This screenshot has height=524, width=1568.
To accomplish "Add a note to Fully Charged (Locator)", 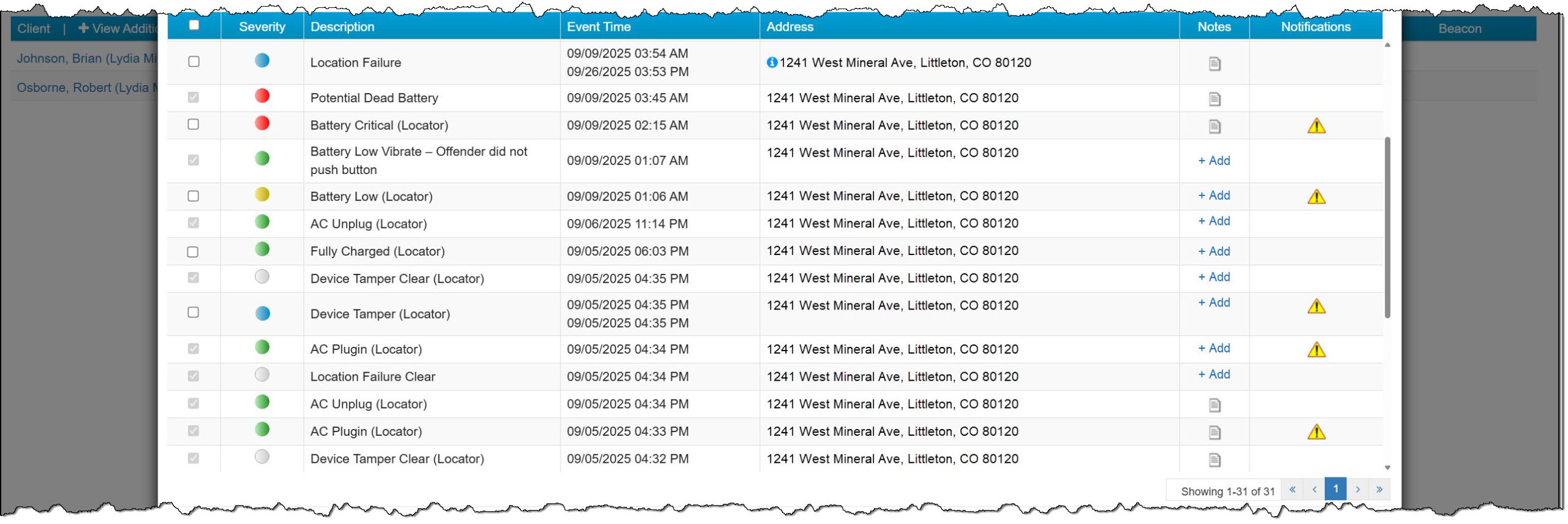I will coord(1214,251).
